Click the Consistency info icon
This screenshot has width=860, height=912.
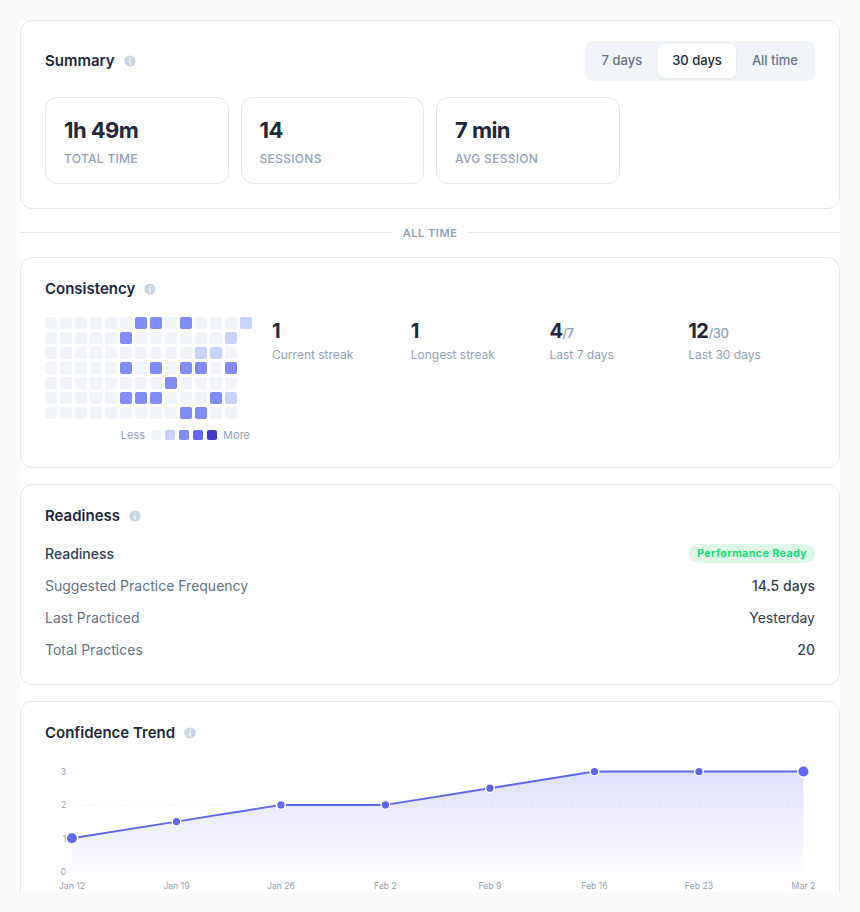(149, 289)
